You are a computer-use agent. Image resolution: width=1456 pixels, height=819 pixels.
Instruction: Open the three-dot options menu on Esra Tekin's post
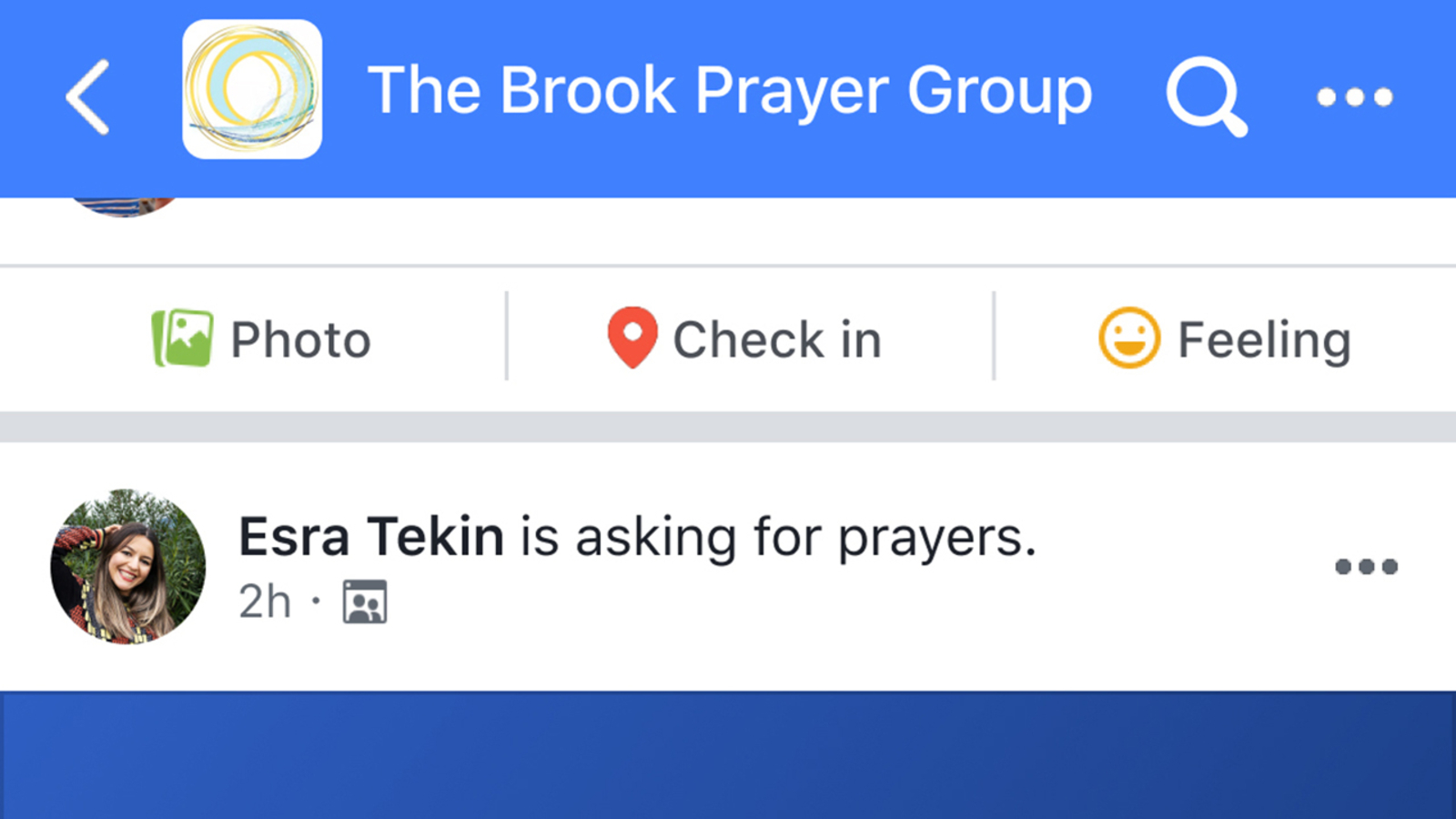pyautogui.click(x=1366, y=567)
